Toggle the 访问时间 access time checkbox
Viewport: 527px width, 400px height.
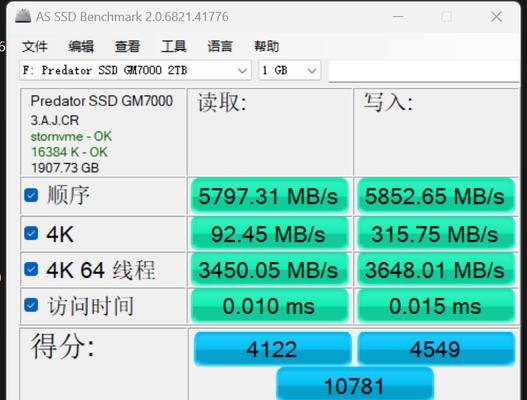[31, 305]
